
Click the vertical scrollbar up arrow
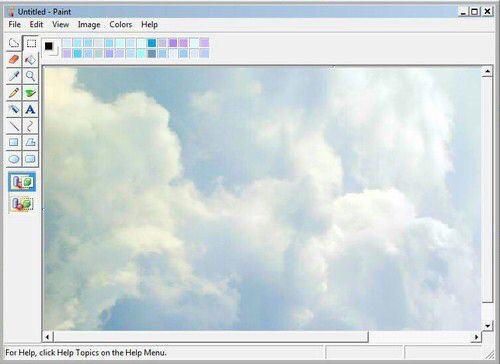click(x=487, y=71)
